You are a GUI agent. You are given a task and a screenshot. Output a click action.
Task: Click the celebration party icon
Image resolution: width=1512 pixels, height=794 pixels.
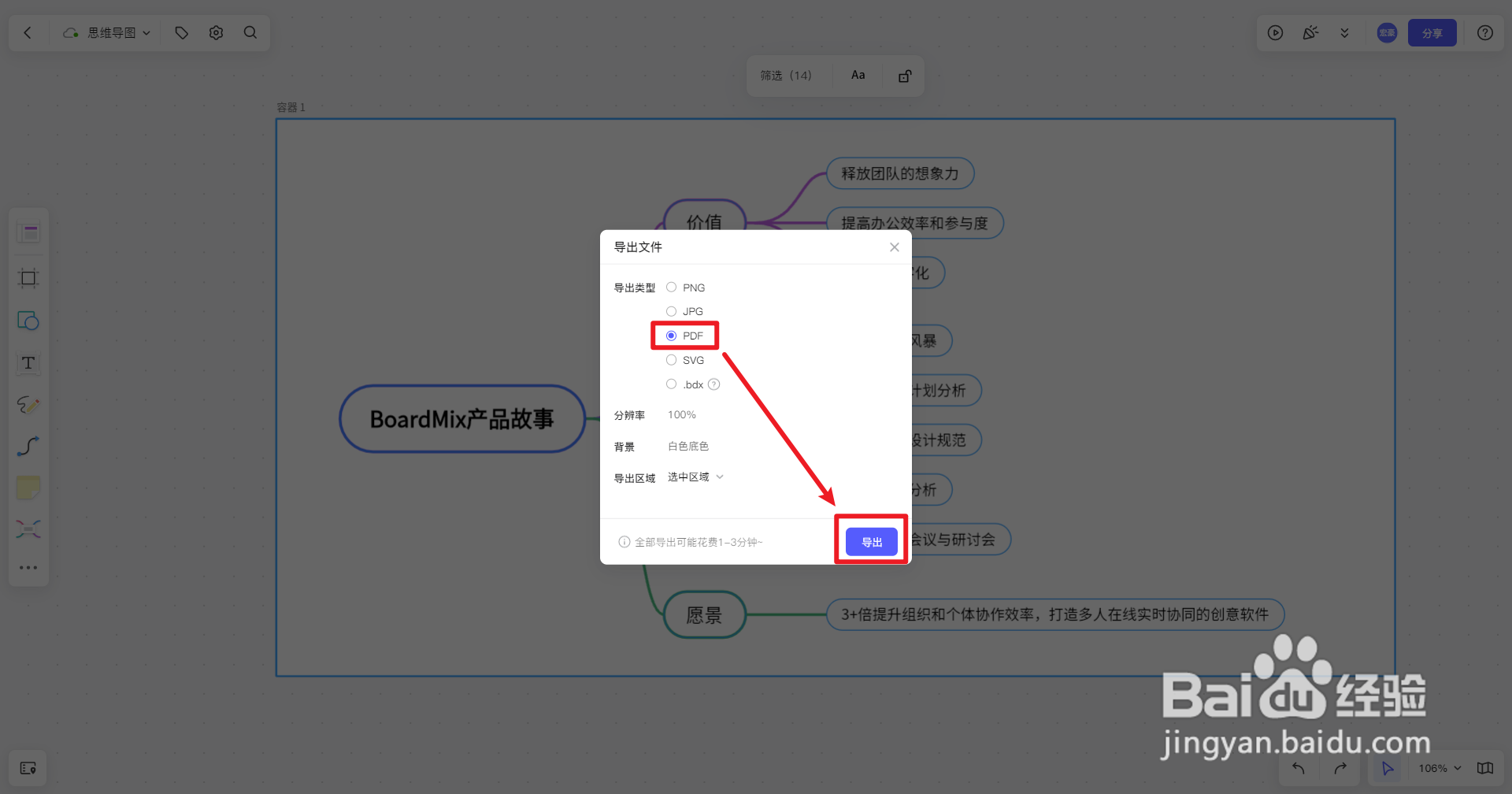pos(1310,32)
